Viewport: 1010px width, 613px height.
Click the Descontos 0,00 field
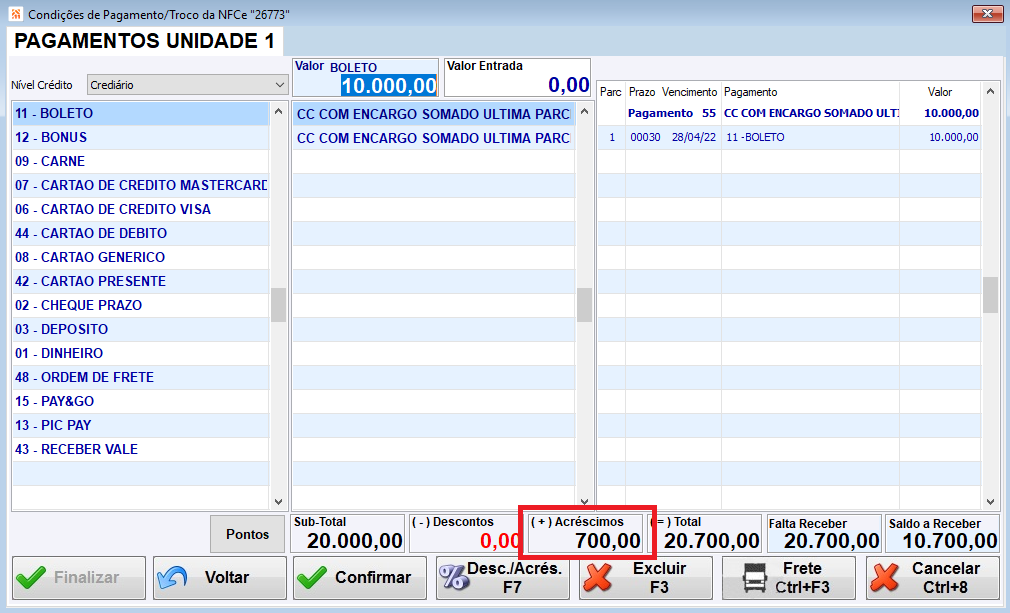[466, 533]
